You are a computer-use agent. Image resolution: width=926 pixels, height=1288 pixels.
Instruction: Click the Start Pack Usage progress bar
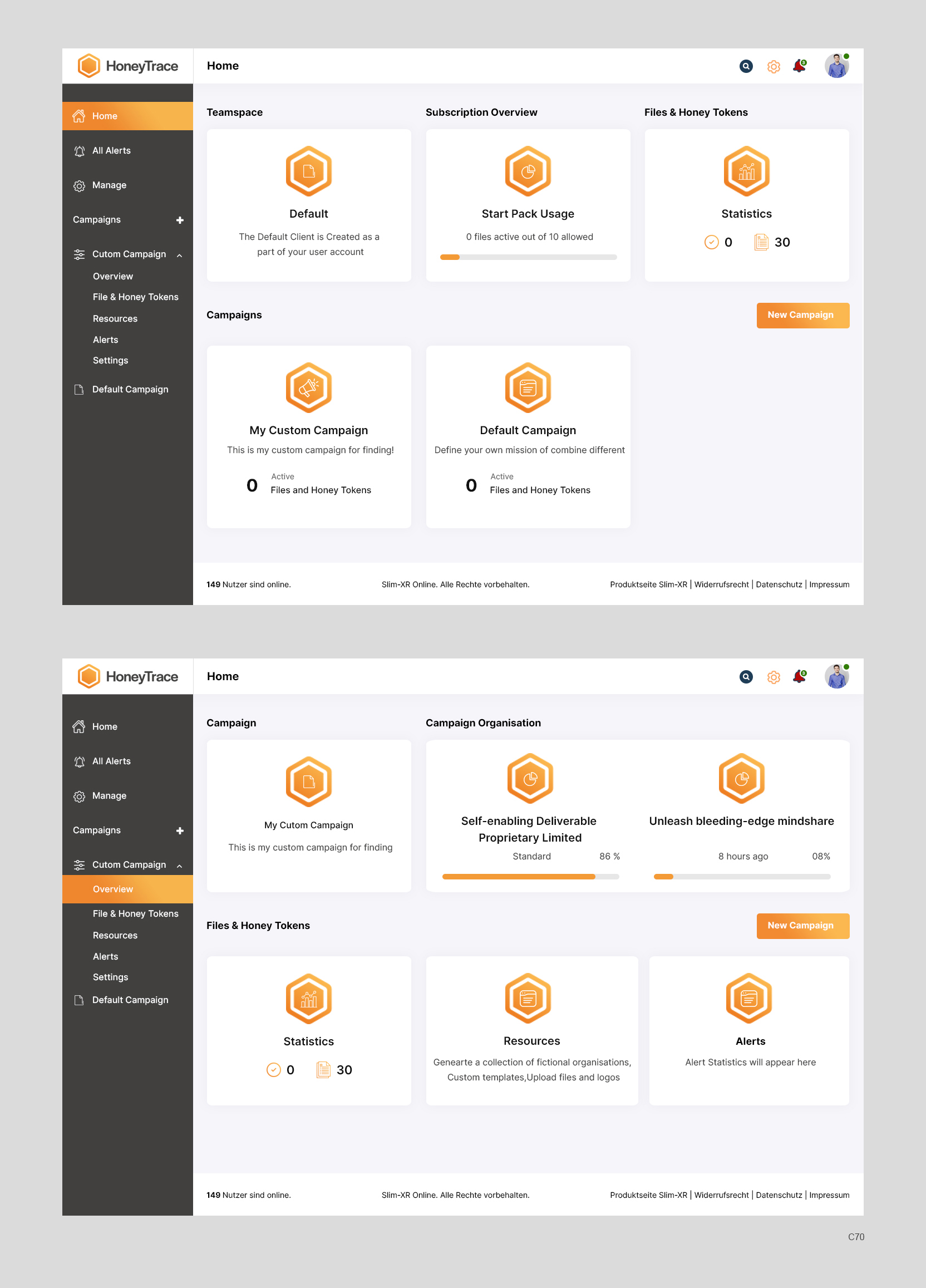coord(528,257)
